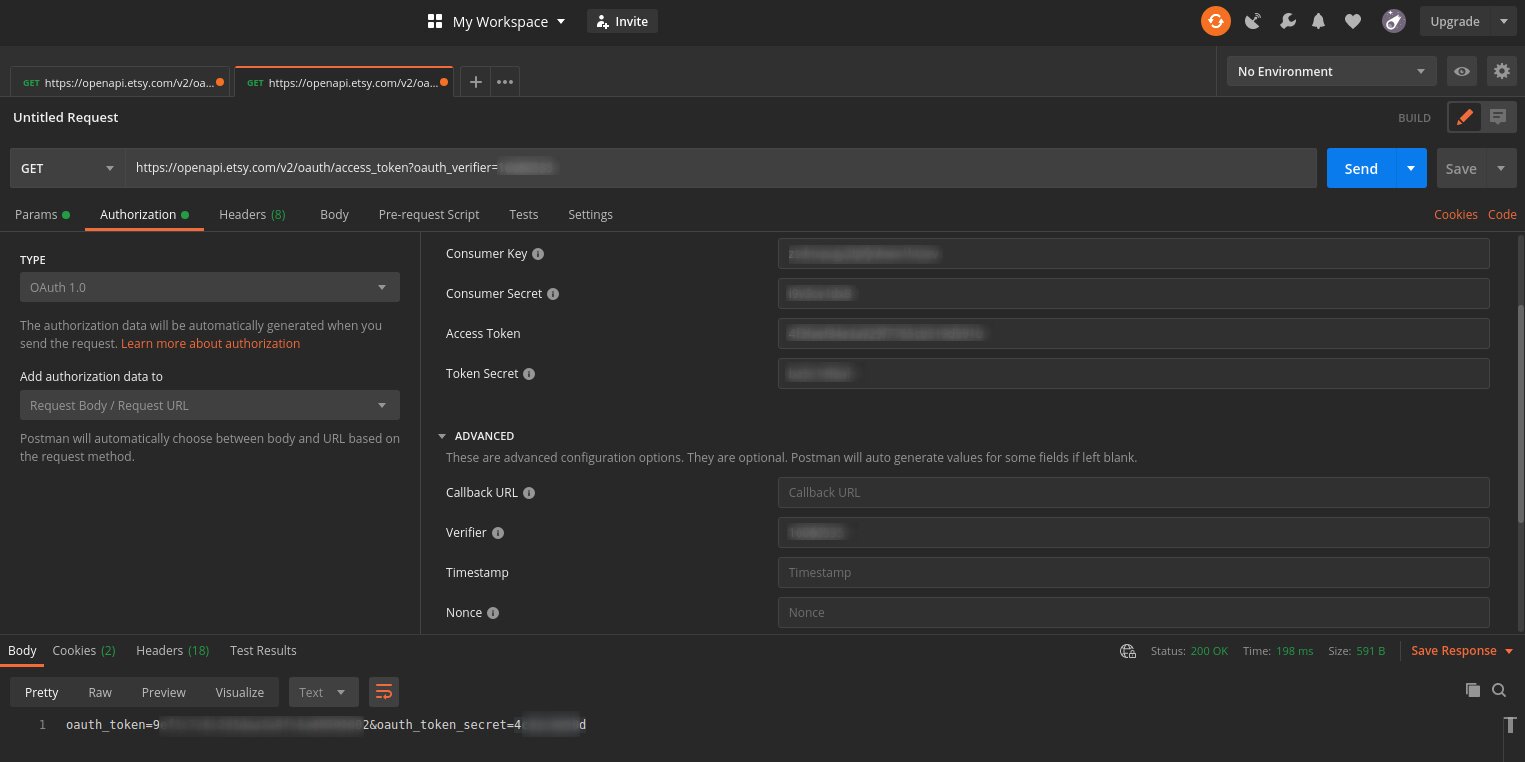Open the Tests tab
The width and height of the screenshot is (1525, 762).
click(x=523, y=214)
